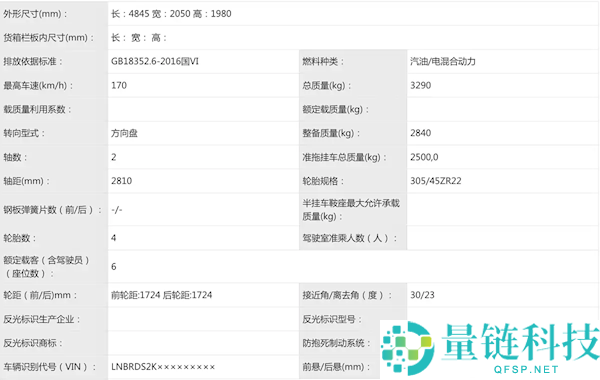Image resolution: width=600 pixels, height=380 pixels.
Task: Click the 载质量利用系数 label
Action: 37,109
